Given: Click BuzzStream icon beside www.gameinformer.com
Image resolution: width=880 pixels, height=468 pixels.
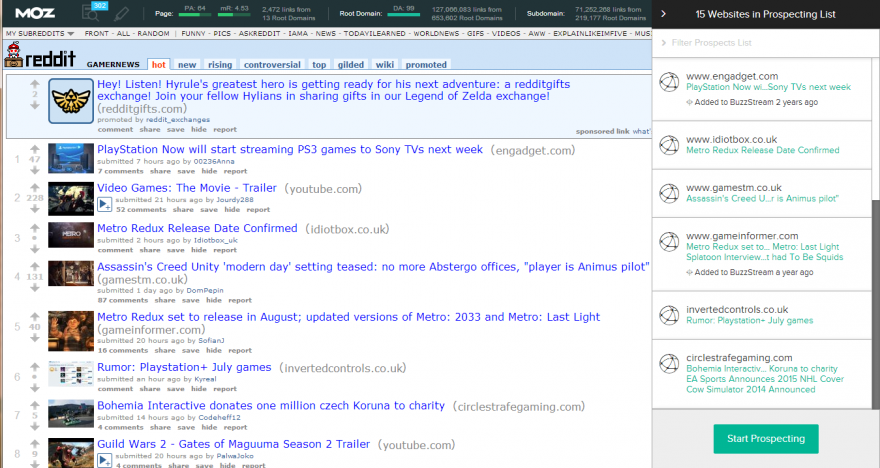Looking at the screenshot, I should click(x=668, y=242).
